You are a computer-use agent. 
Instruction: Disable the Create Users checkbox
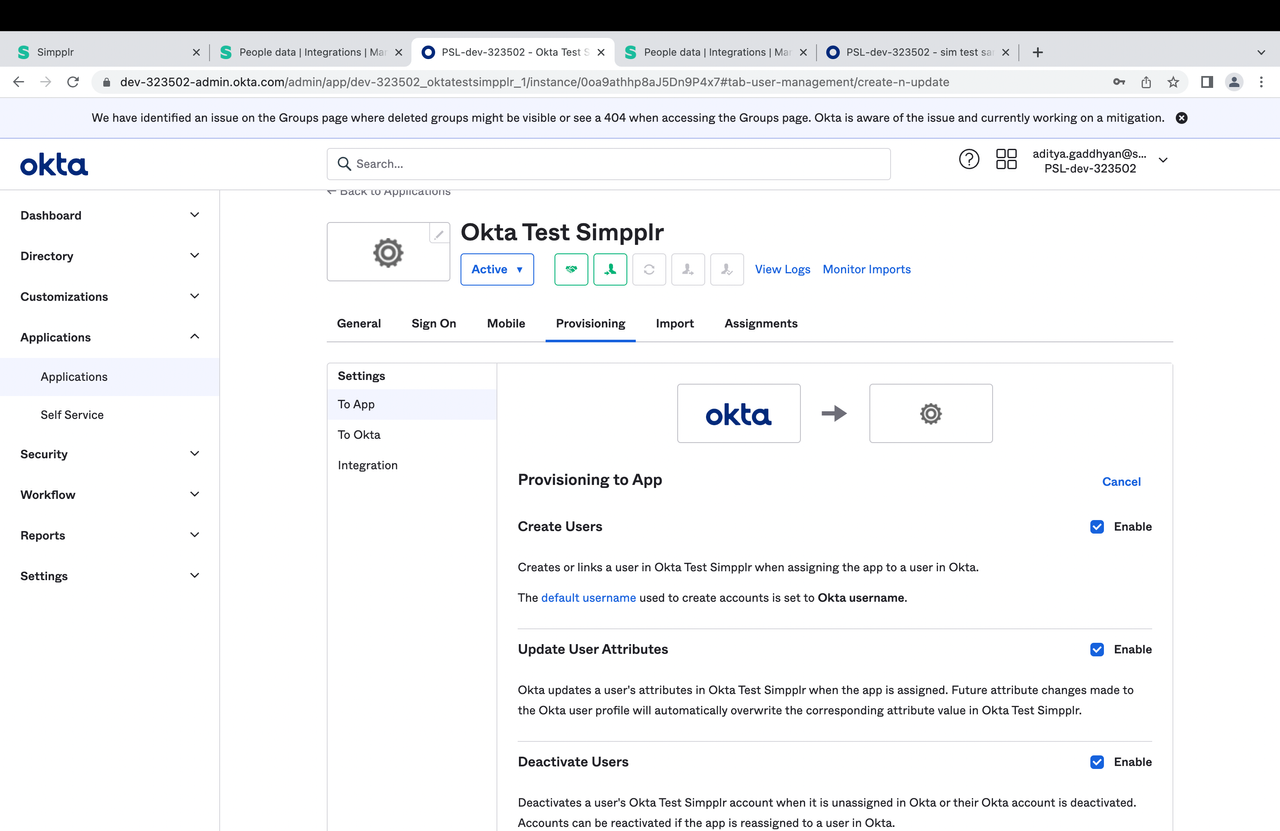pos(1097,526)
